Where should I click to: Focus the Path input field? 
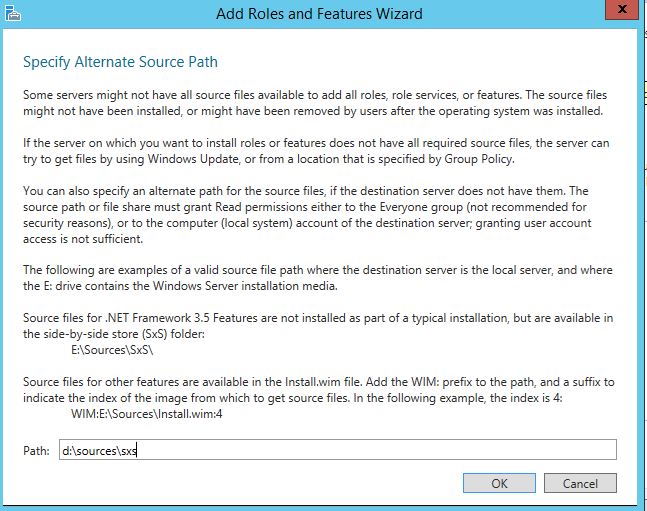coord(338,450)
